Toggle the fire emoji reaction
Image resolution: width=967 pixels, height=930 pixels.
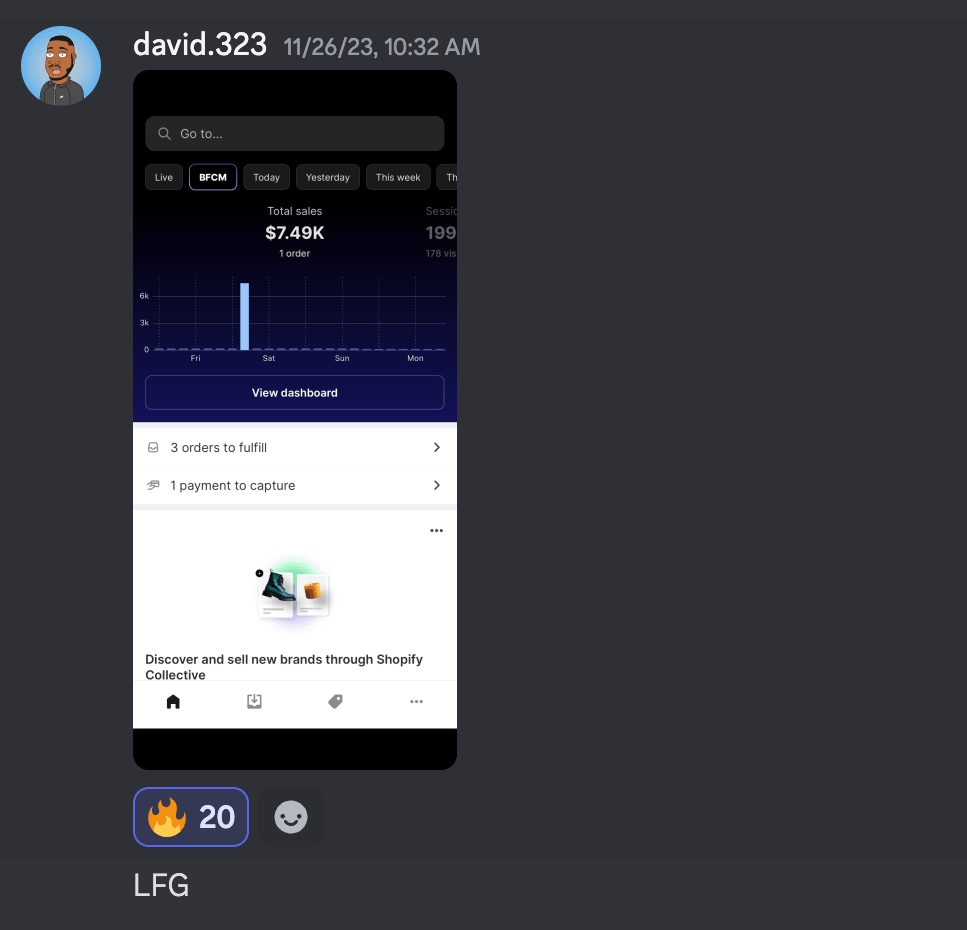tap(191, 817)
